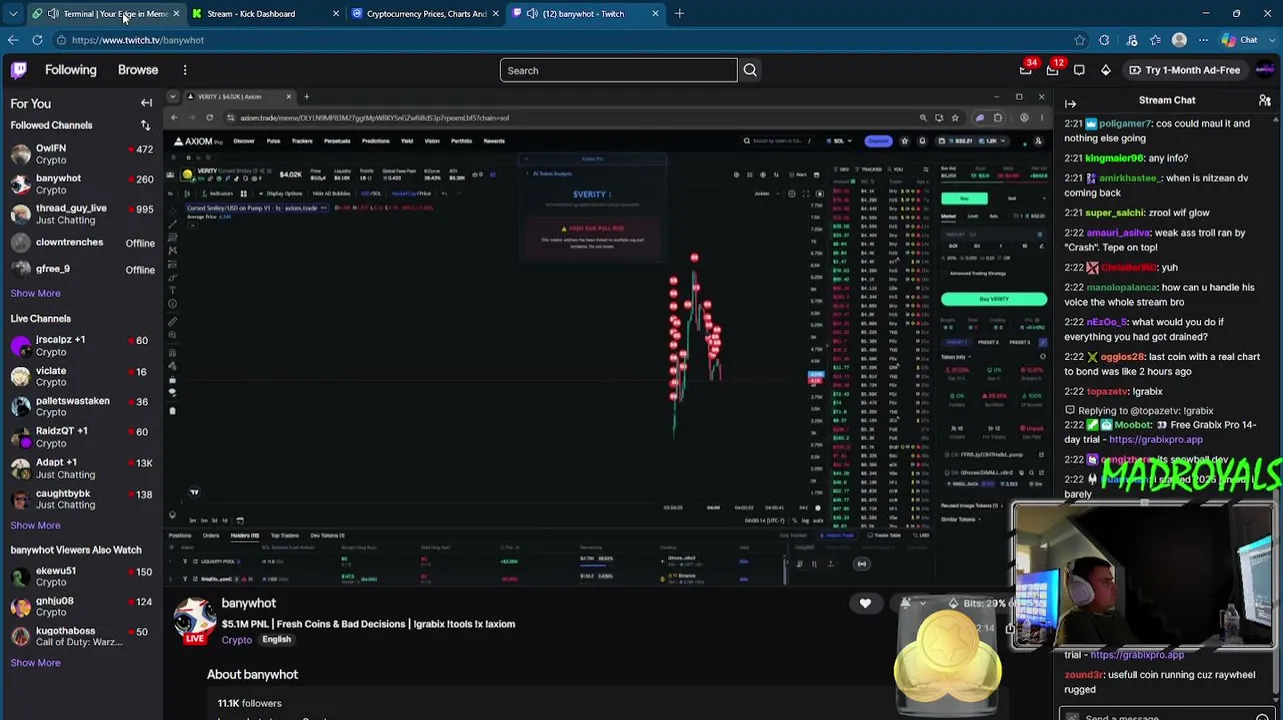Image resolution: width=1283 pixels, height=720 pixels.
Task: Focus the browser address bar
Action: pos(560,40)
